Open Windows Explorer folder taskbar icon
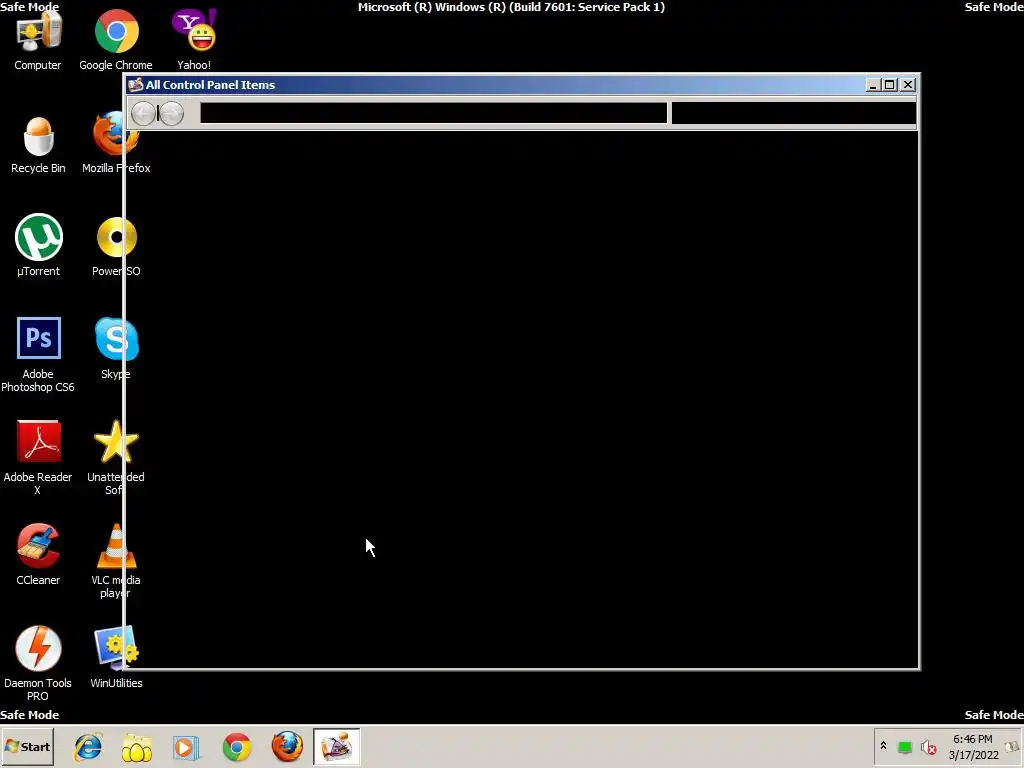Screen dimensions: 1024x768 click(136, 747)
